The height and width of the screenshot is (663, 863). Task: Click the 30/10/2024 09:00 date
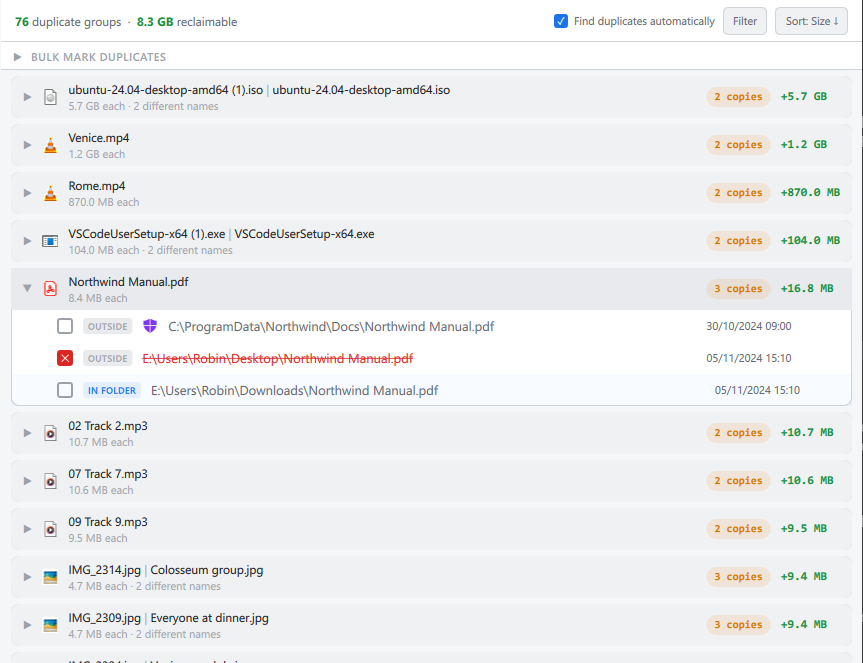pos(749,326)
